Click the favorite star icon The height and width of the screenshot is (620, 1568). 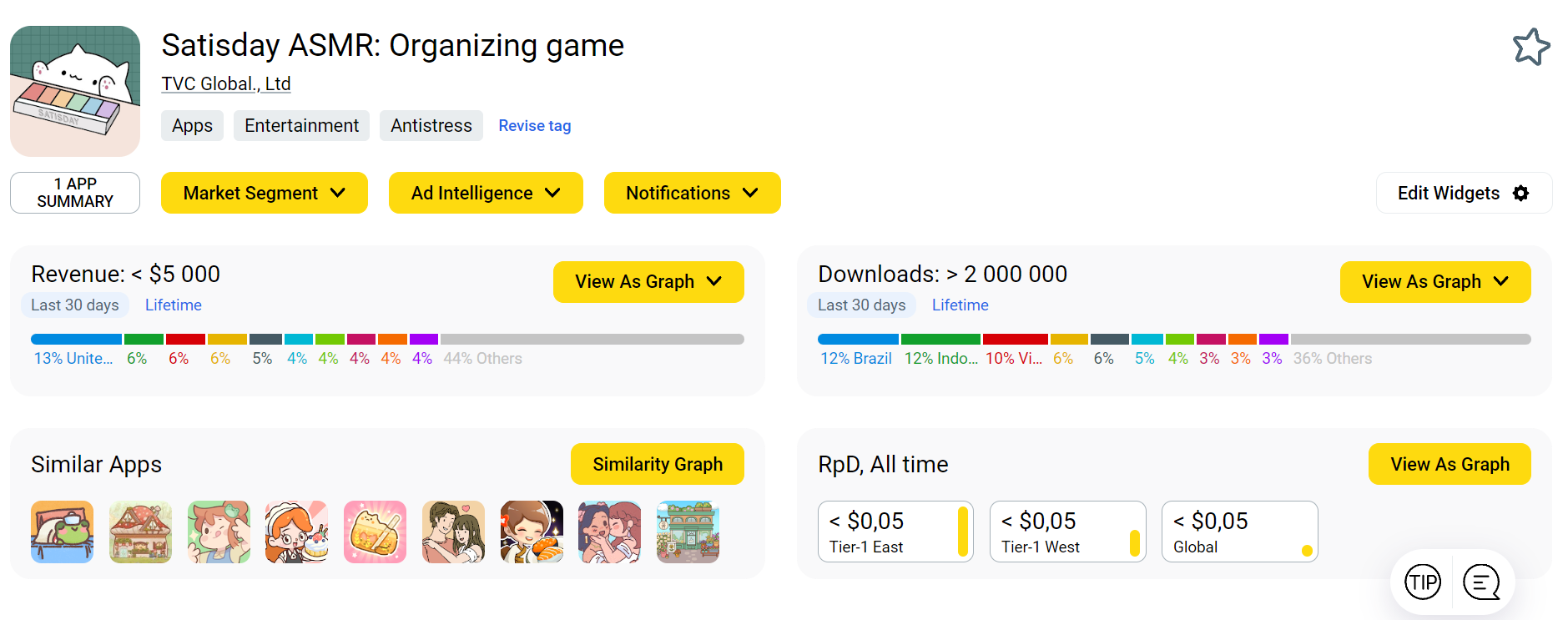pyautogui.click(x=1531, y=47)
